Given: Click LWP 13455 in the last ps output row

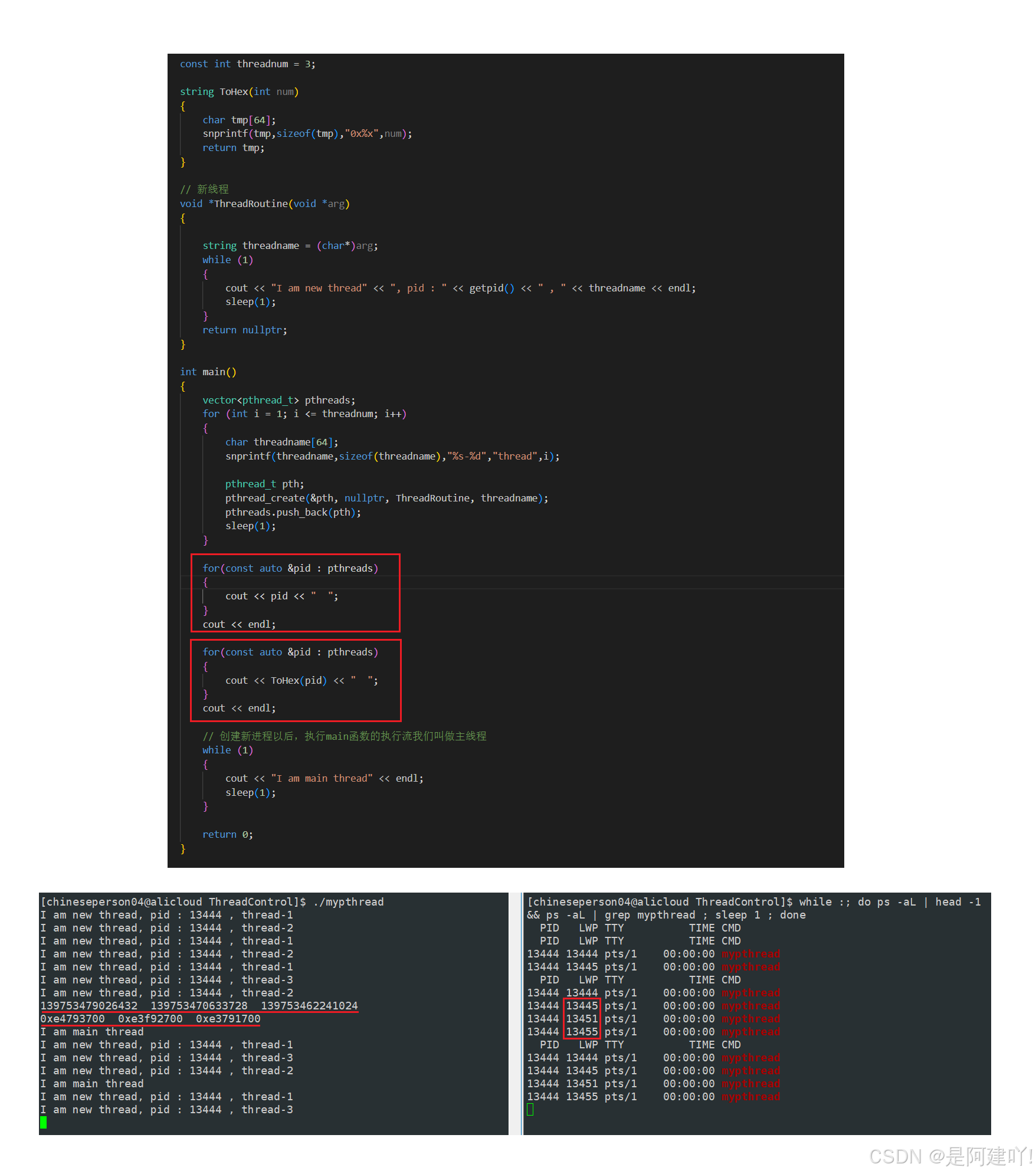Looking at the screenshot, I should (582, 1096).
